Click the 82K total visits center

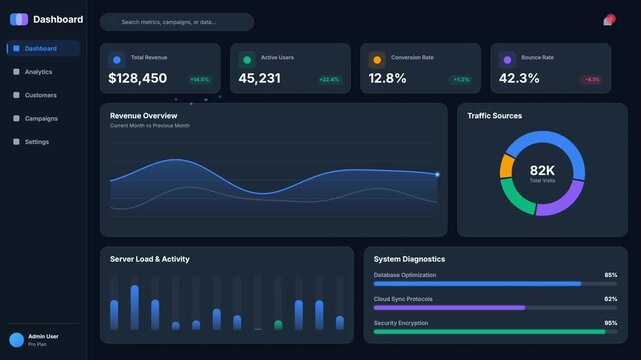pos(542,172)
